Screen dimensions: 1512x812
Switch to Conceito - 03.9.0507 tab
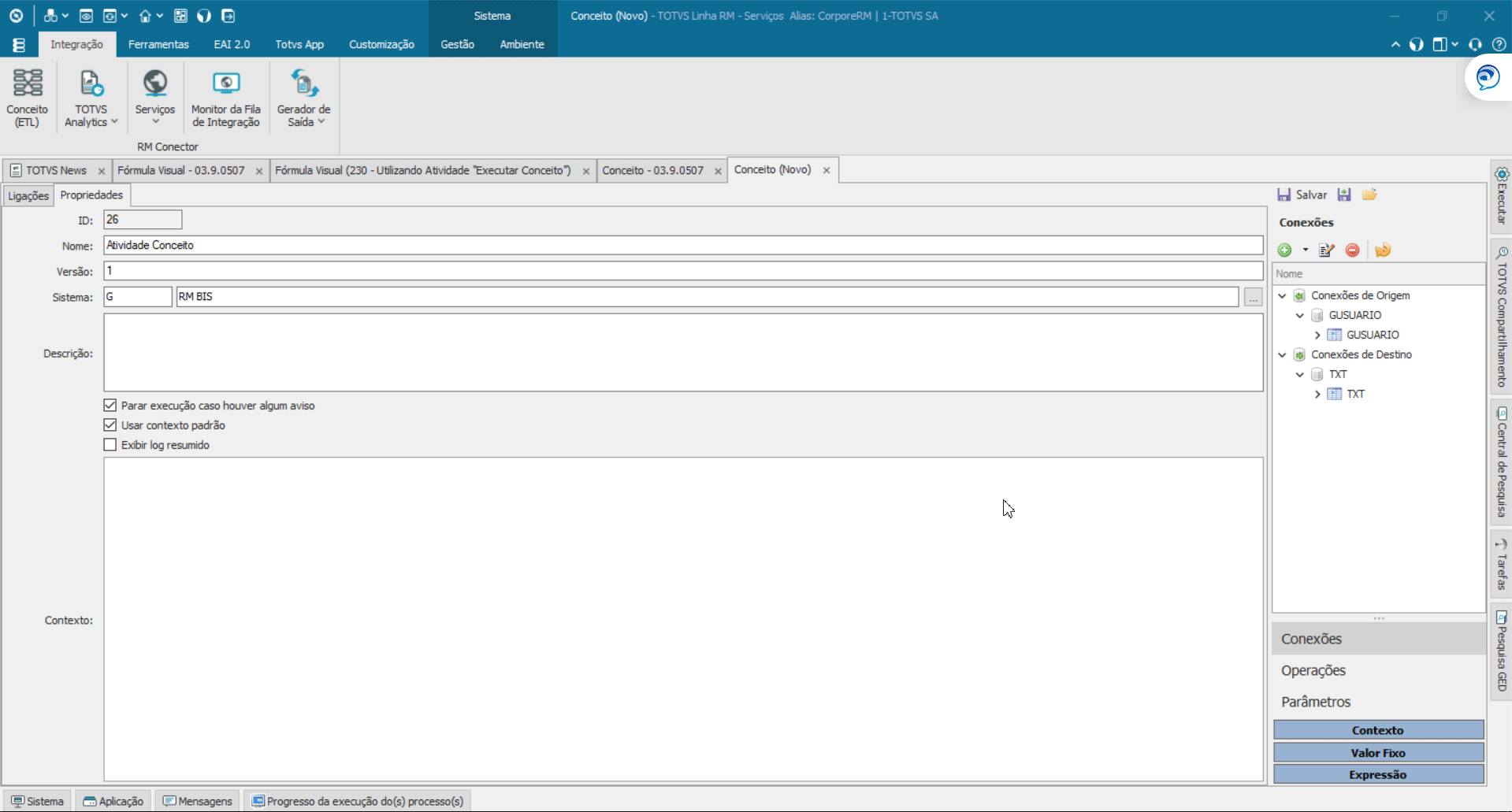click(652, 170)
